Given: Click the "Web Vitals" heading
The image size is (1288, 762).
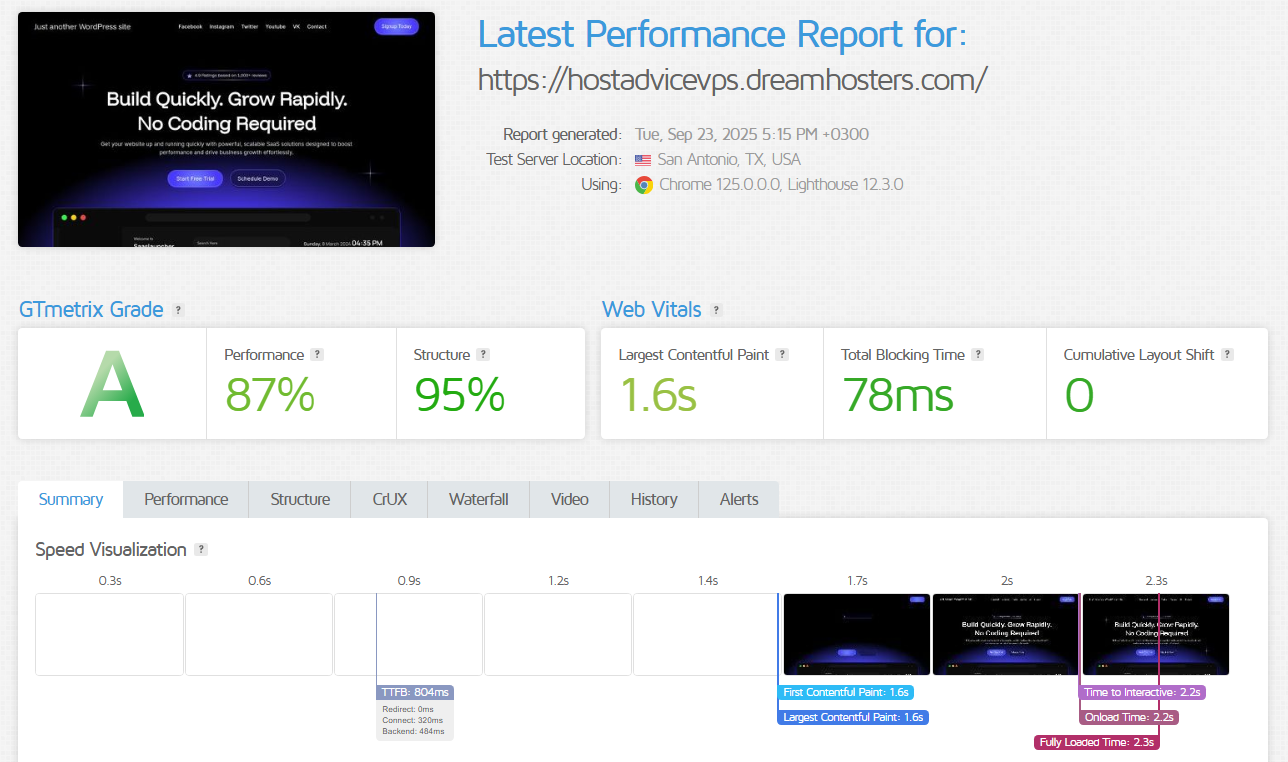Looking at the screenshot, I should click(x=652, y=310).
